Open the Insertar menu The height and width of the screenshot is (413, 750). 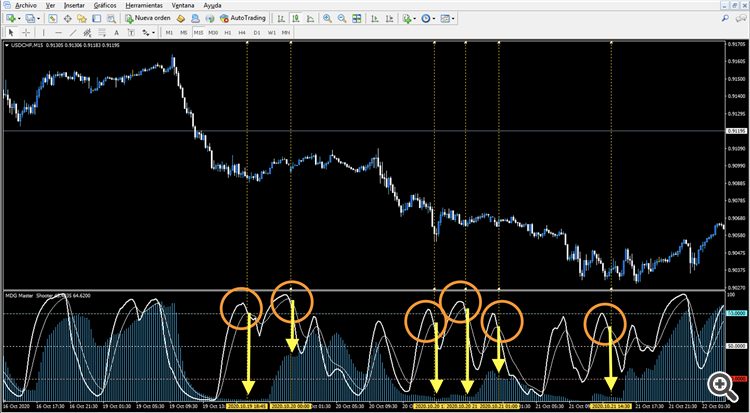(74, 6)
